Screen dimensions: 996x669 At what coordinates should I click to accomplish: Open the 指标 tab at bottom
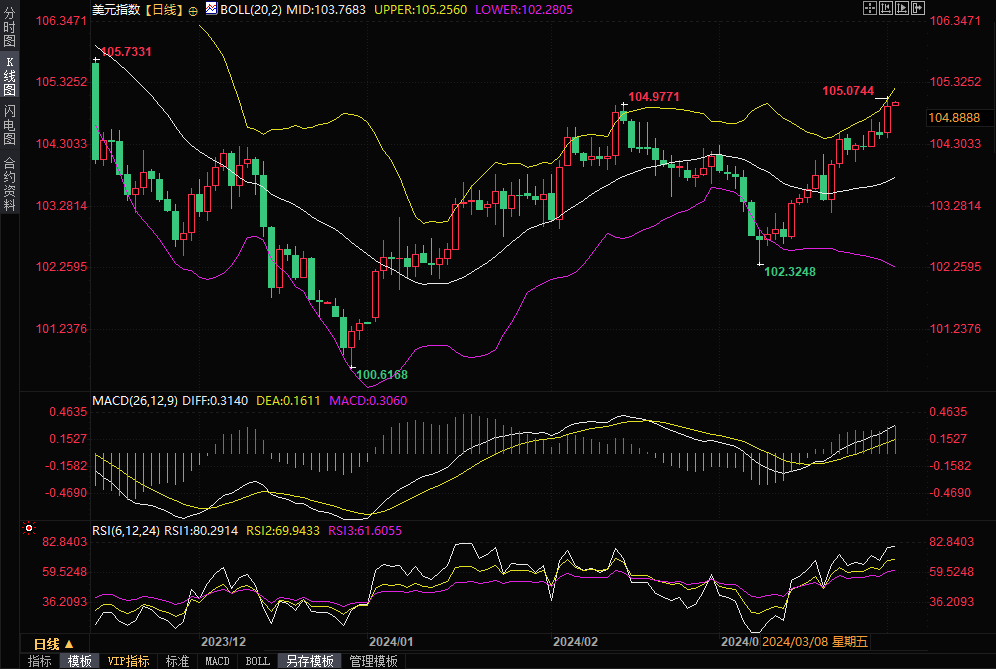[40, 661]
